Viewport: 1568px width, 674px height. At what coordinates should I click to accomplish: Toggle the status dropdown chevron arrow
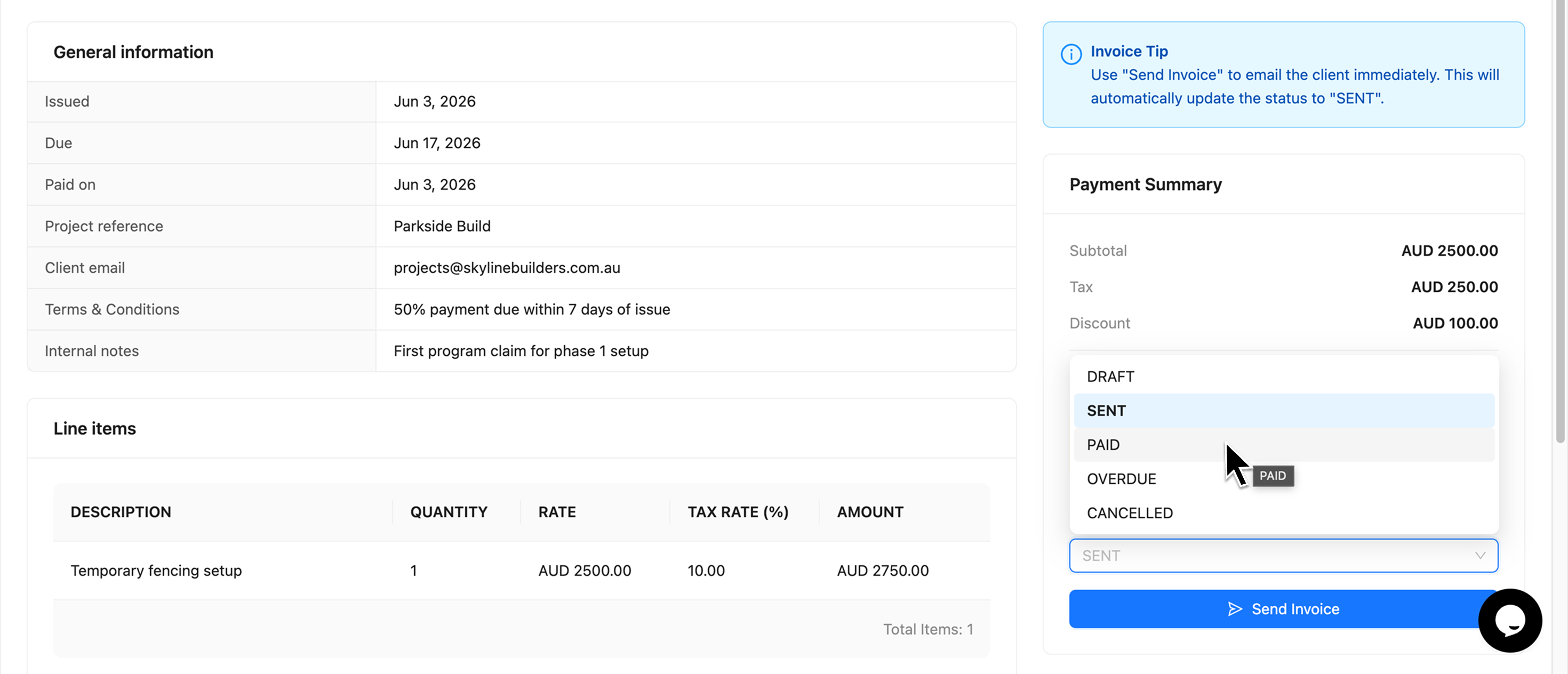[1480, 556]
